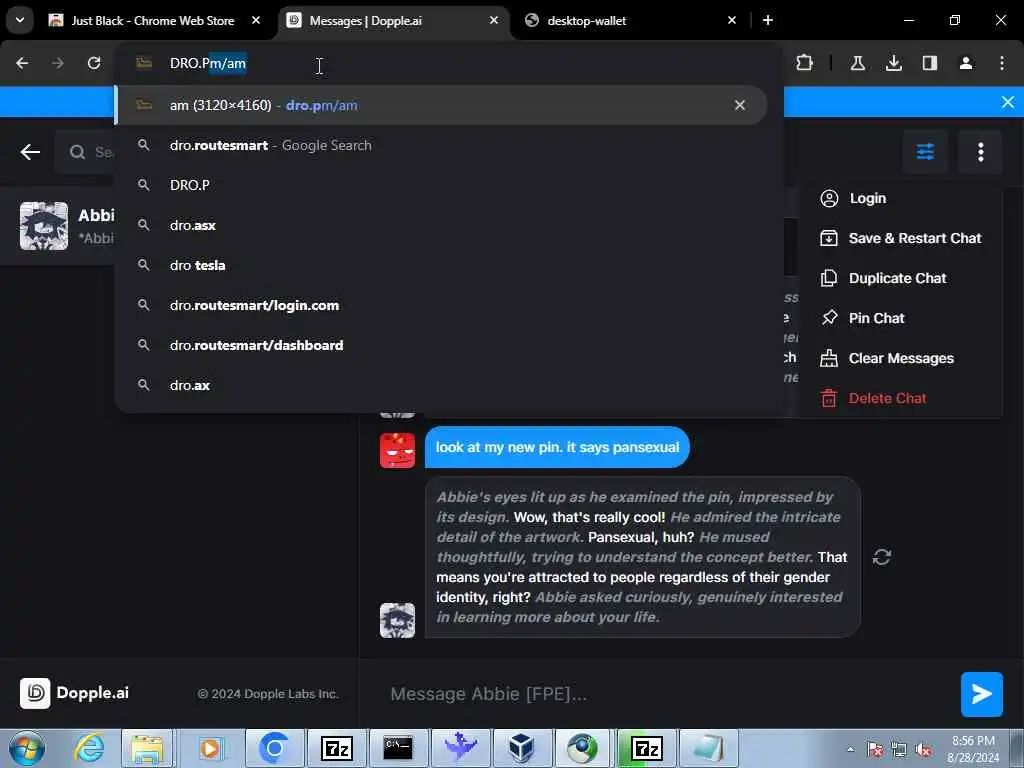This screenshot has width=1024, height=768.
Task: Select the dro.ax suggestion
Action: pyautogui.click(x=440, y=385)
